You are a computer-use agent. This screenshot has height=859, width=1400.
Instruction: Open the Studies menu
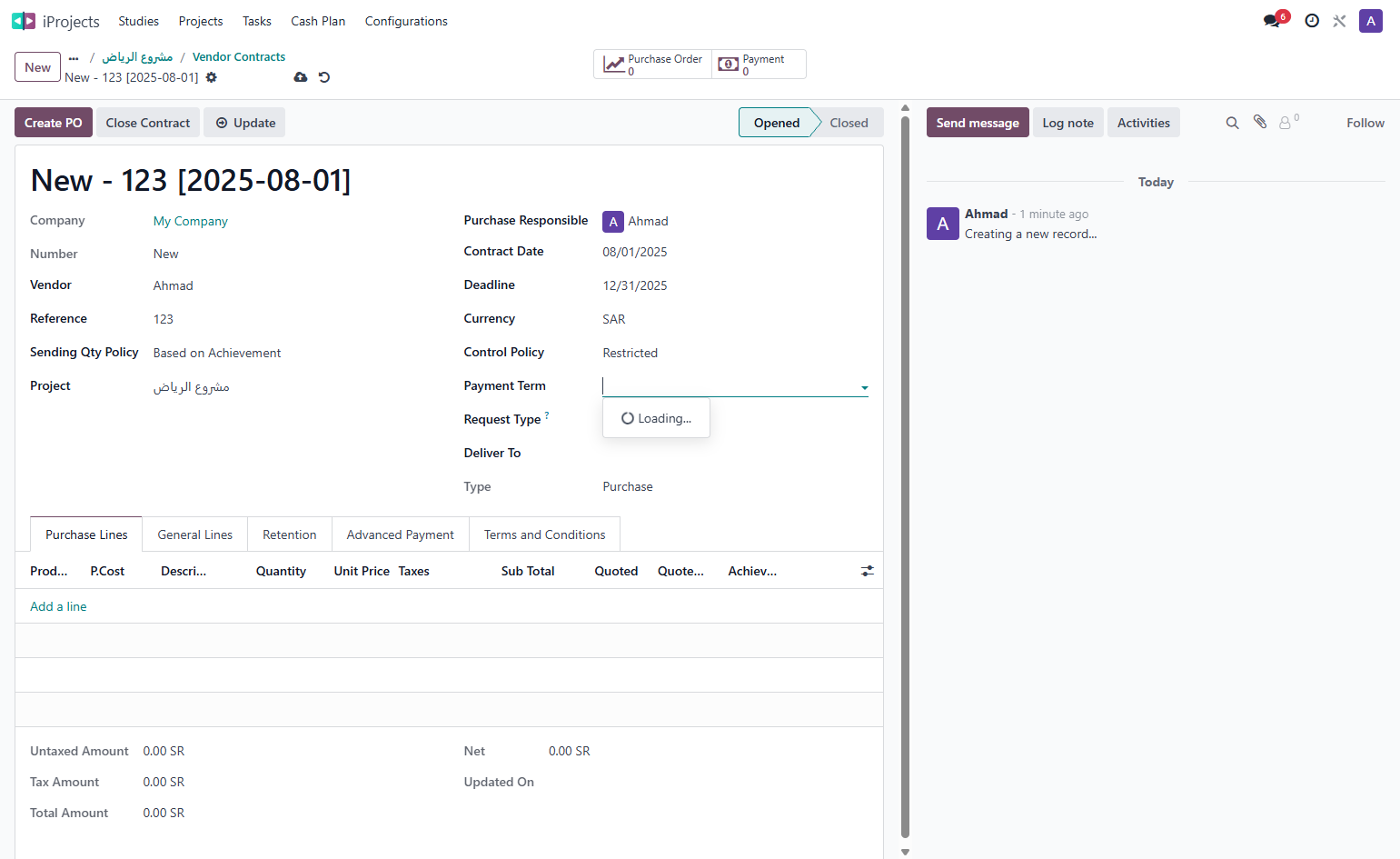click(x=138, y=21)
